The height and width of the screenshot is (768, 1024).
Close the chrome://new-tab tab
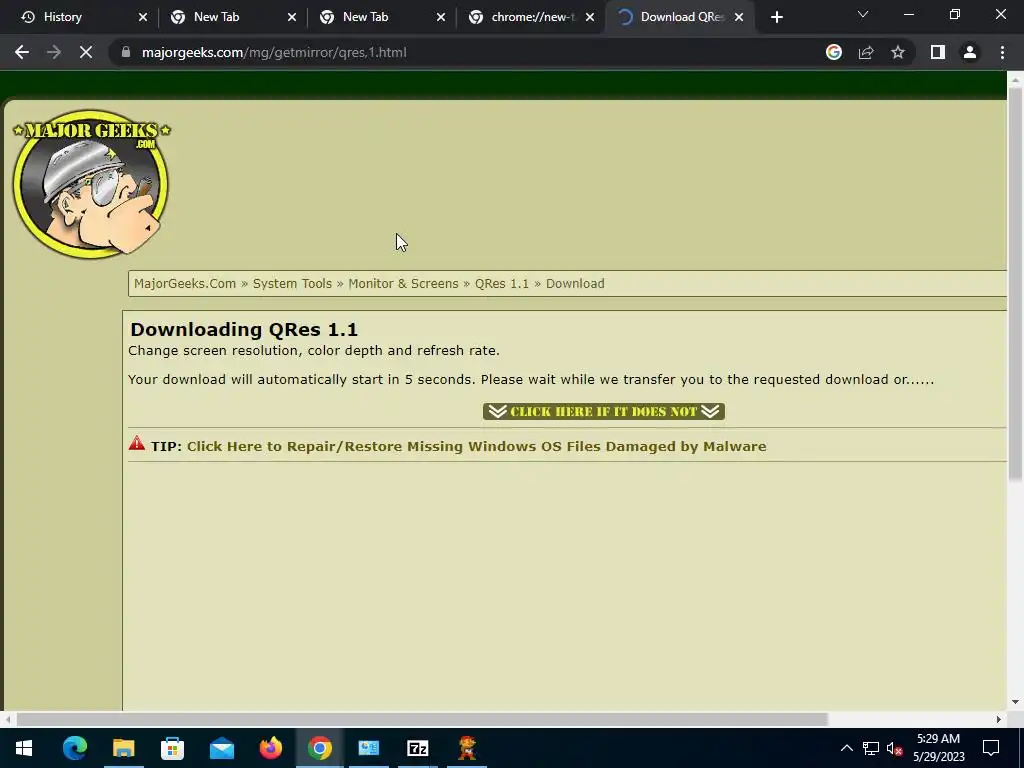tap(590, 17)
